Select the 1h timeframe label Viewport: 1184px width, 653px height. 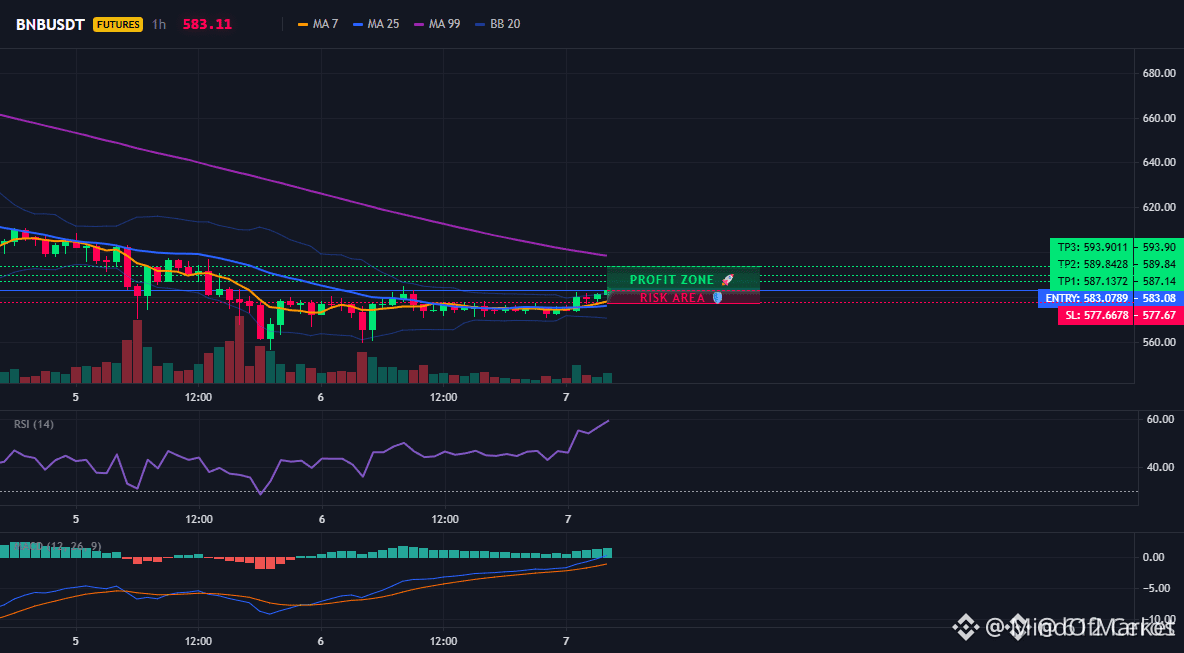pos(159,24)
